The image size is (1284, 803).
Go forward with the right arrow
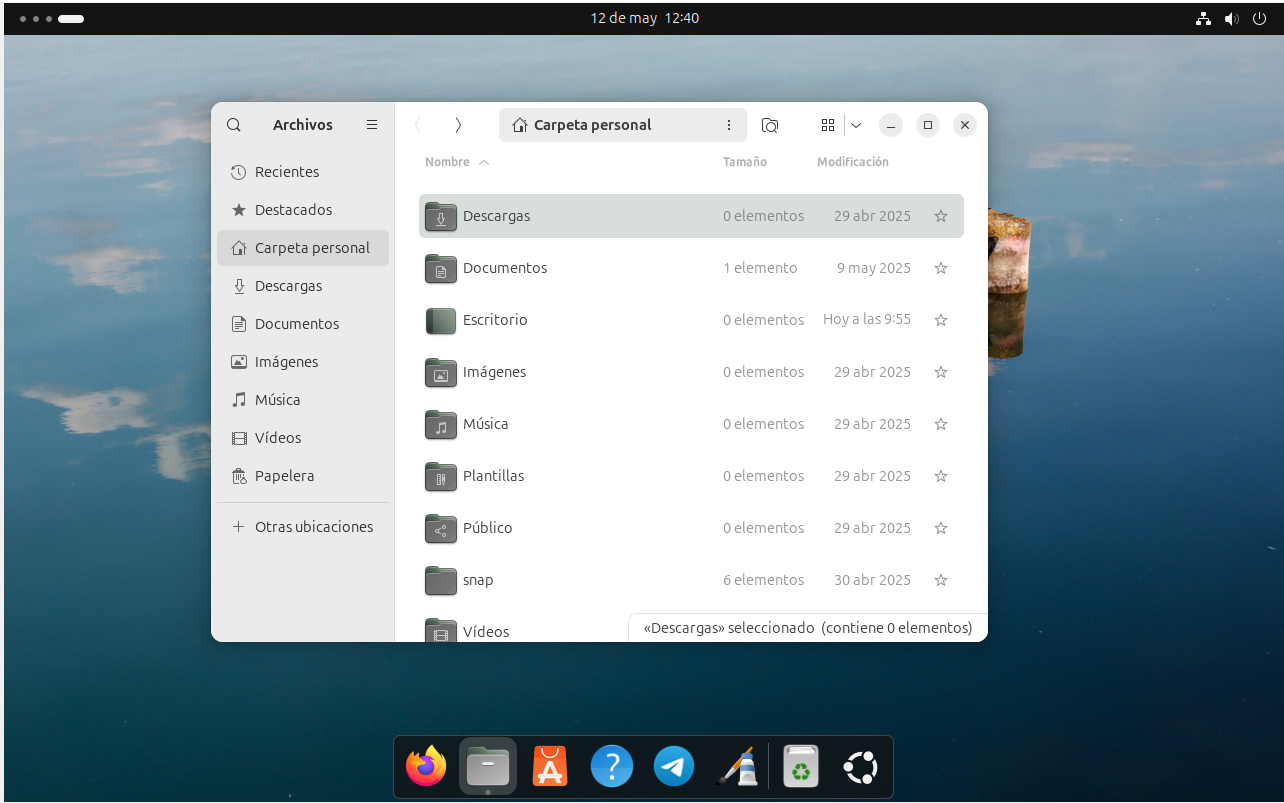[x=458, y=125]
